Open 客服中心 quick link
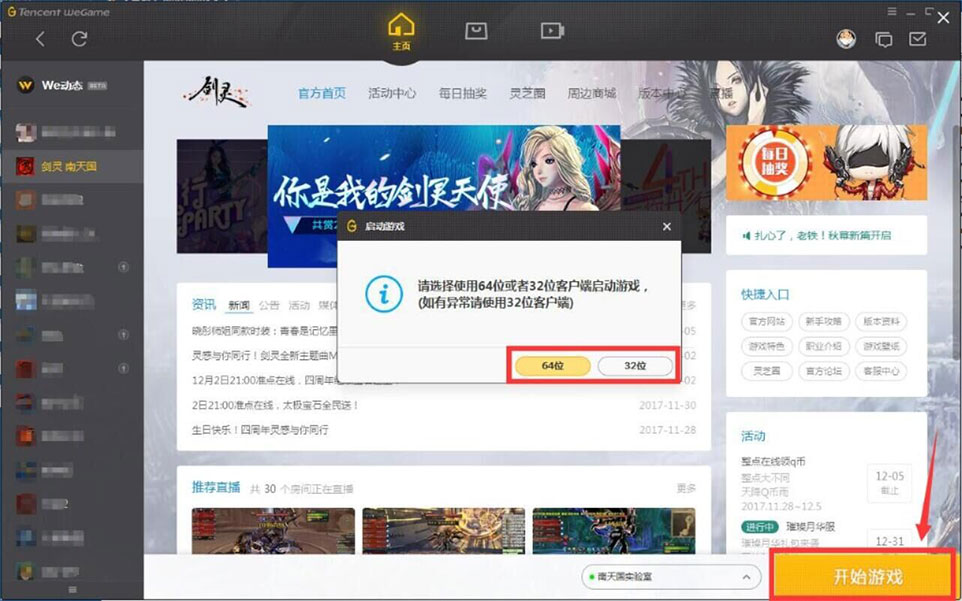The height and width of the screenshot is (601, 962). point(881,371)
